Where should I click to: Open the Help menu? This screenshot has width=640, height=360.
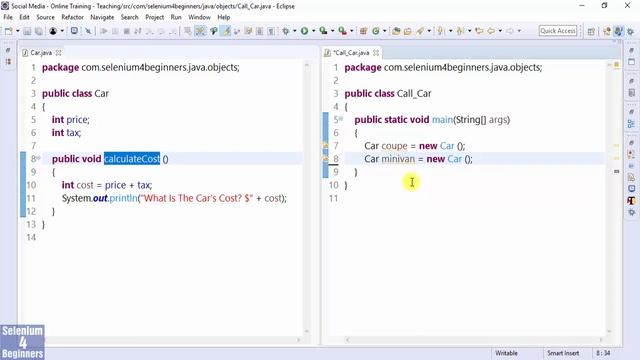pos(223,17)
